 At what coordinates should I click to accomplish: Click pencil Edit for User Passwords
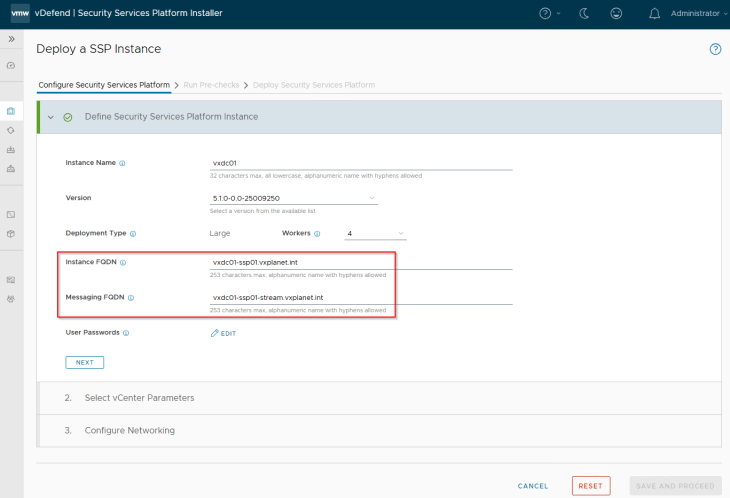[223, 333]
